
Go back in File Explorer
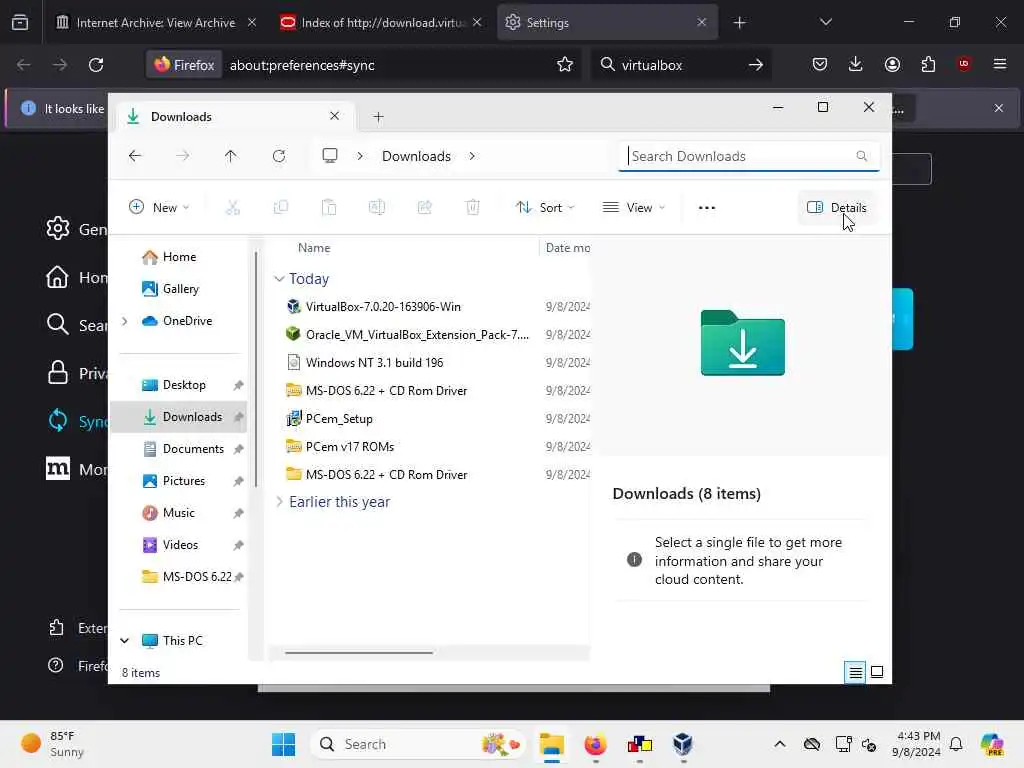click(x=135, y=156)
